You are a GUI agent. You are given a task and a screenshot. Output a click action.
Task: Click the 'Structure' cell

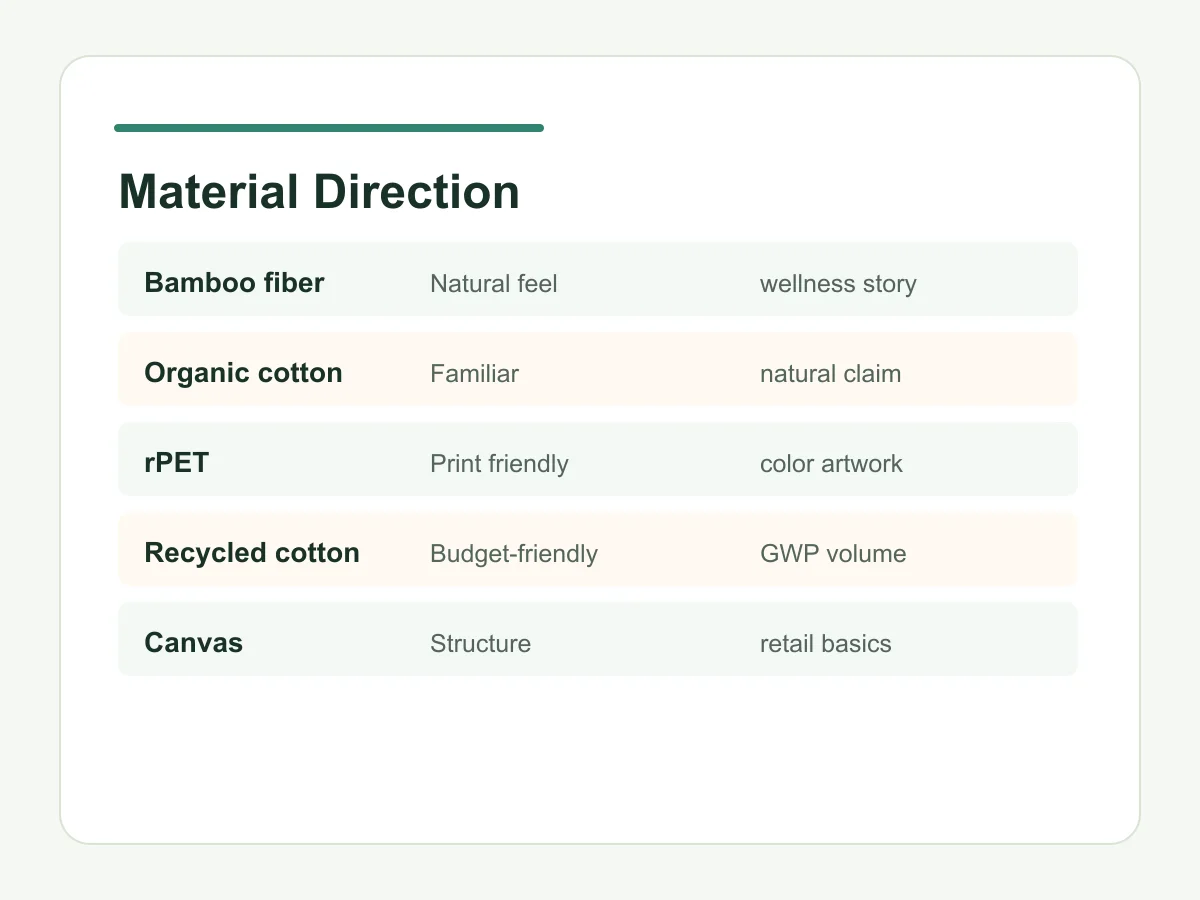(x=480, y=644)
